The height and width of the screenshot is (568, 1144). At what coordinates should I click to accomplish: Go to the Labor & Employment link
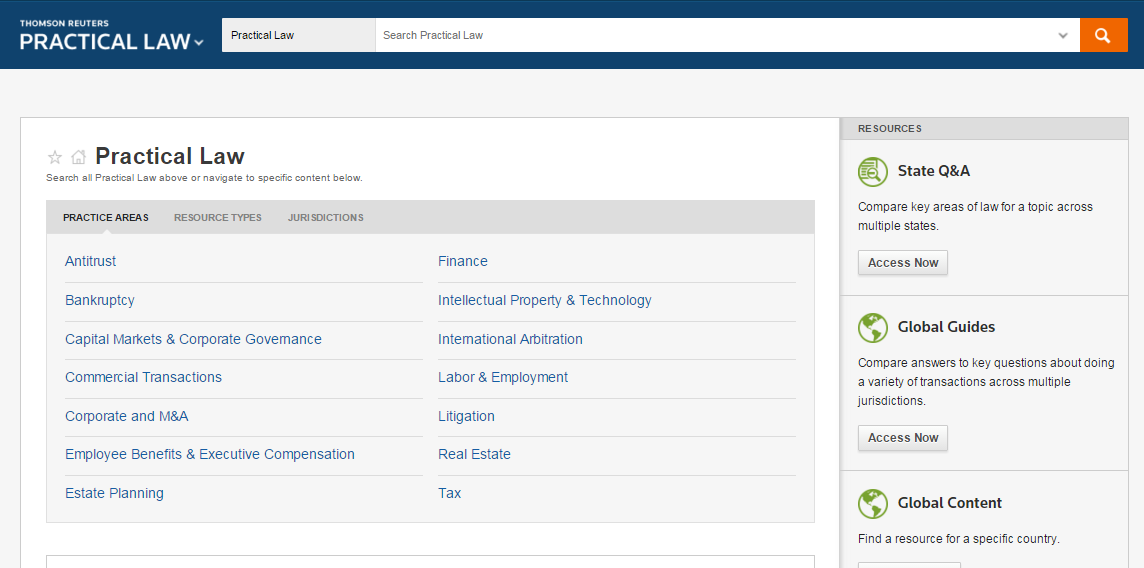pos(503,377)
